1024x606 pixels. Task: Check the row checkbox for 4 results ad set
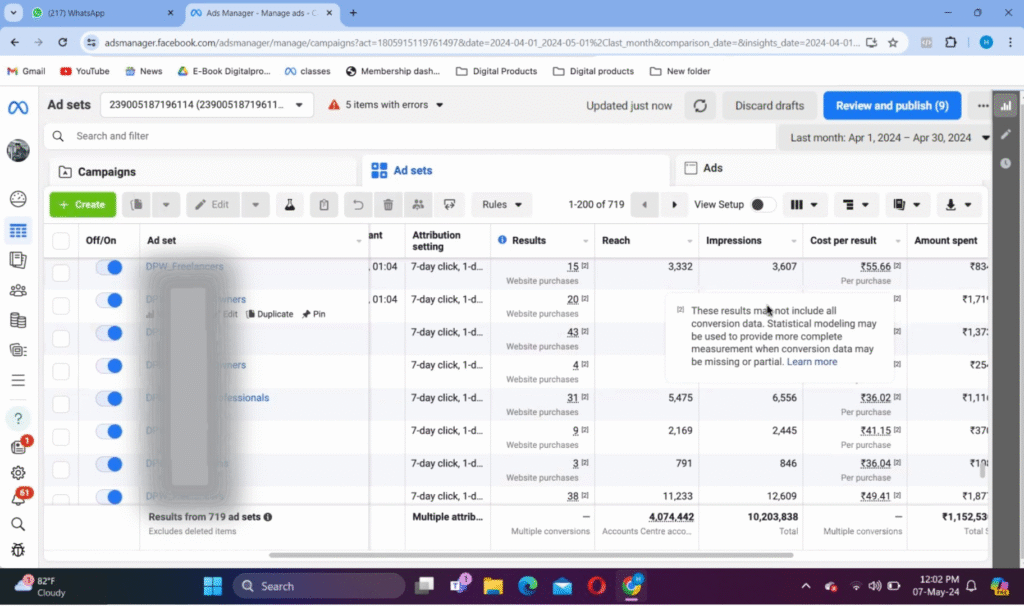[61, 371]
